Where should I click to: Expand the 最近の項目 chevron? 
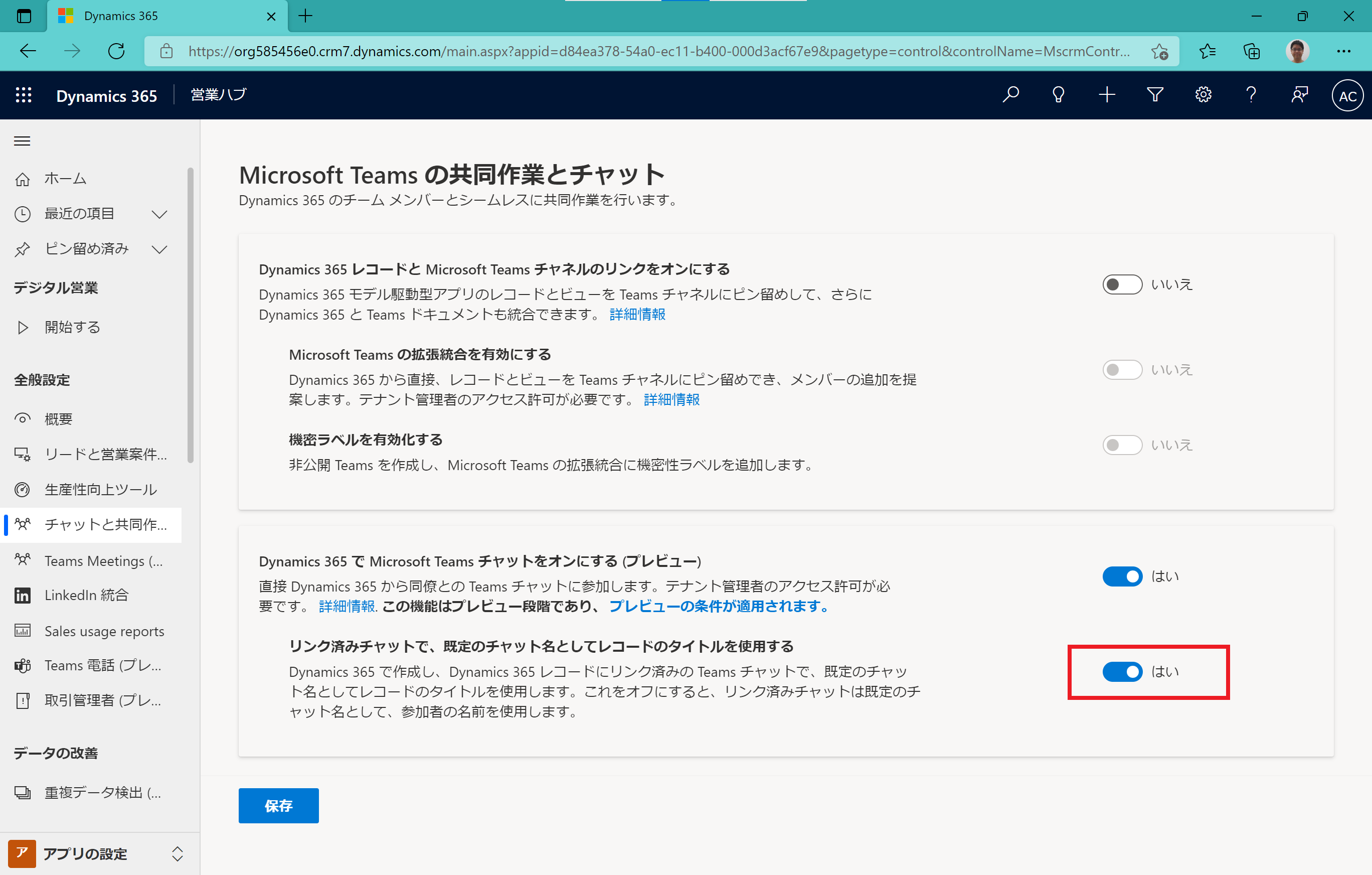pos(159,214)
